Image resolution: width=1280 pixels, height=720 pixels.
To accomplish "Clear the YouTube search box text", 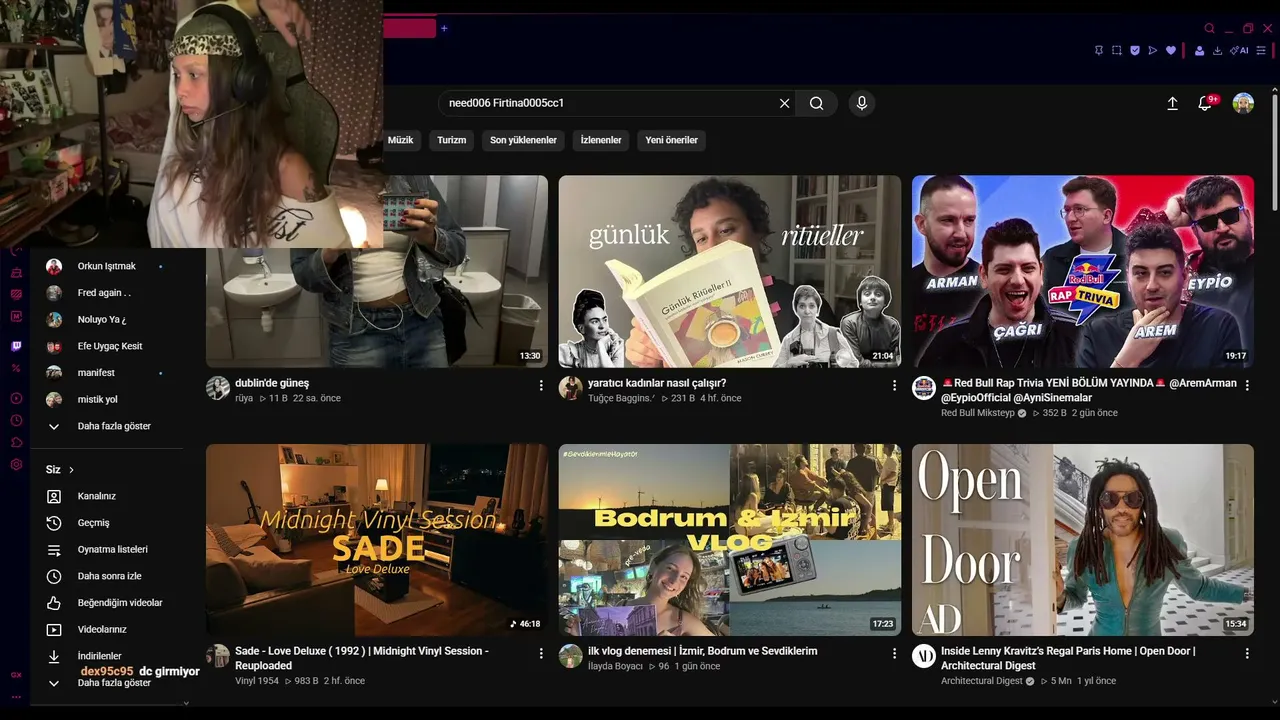I will click(x=784, y=103).
